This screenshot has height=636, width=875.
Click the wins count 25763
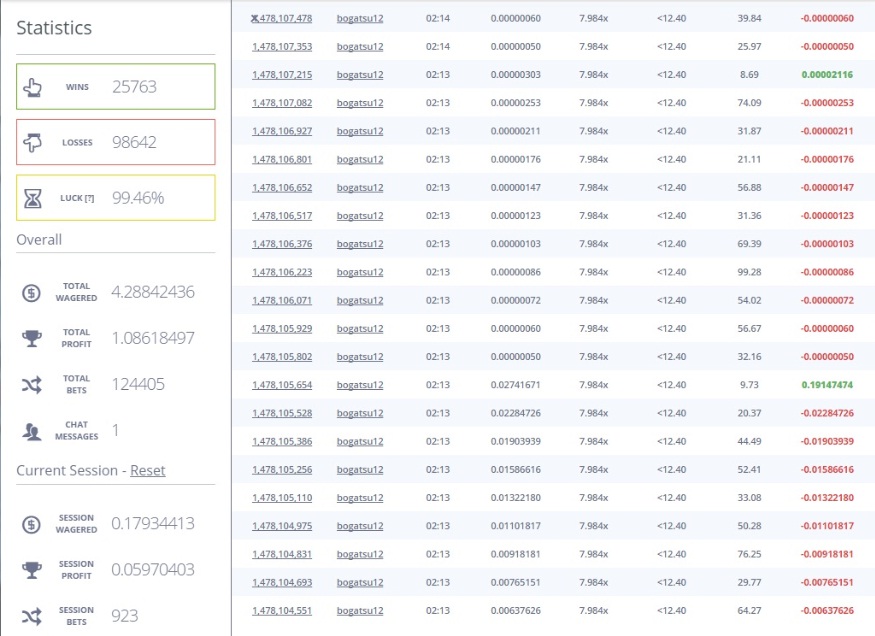(x=134, y=87)
